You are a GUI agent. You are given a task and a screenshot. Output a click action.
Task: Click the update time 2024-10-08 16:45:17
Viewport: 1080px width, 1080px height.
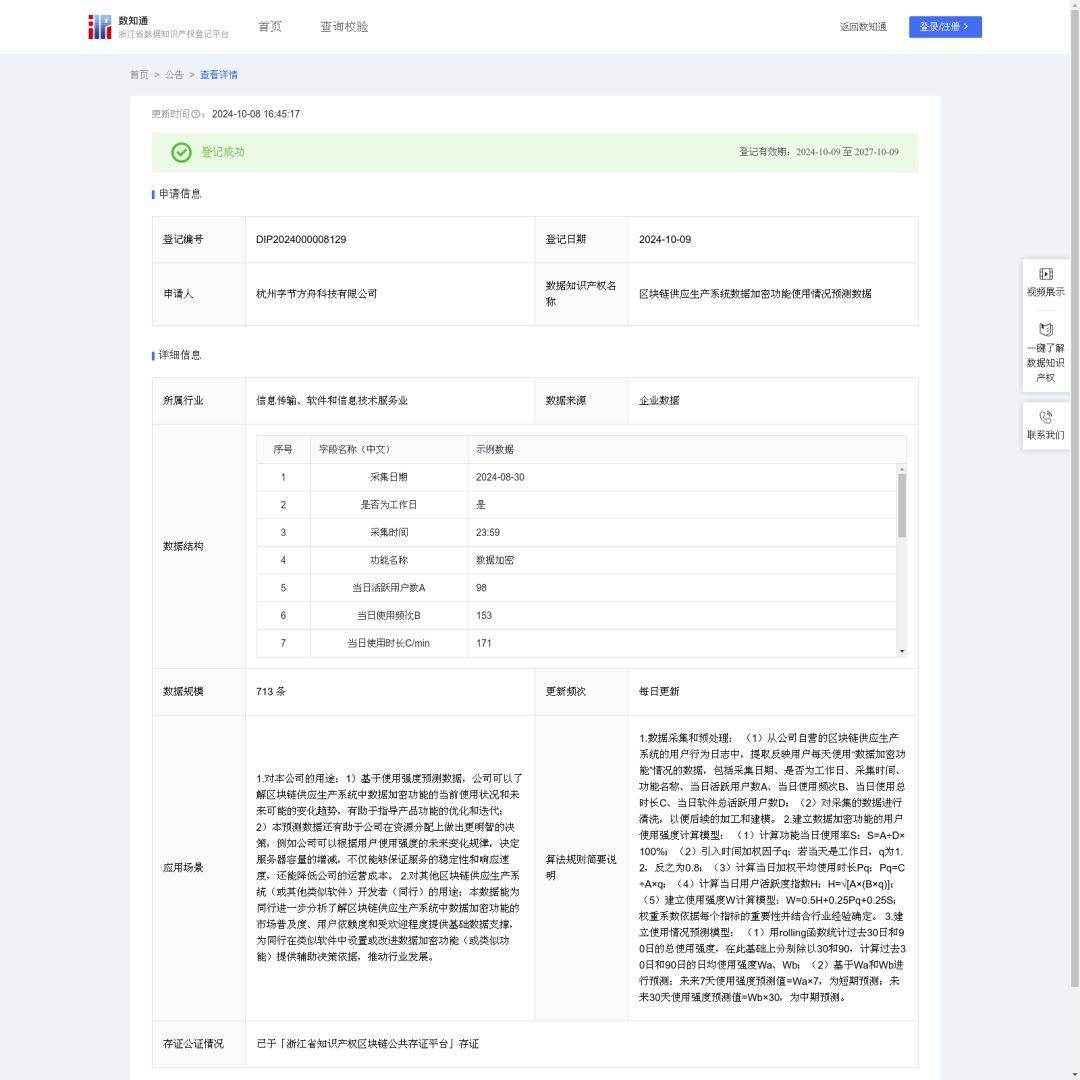pos(256,114)
